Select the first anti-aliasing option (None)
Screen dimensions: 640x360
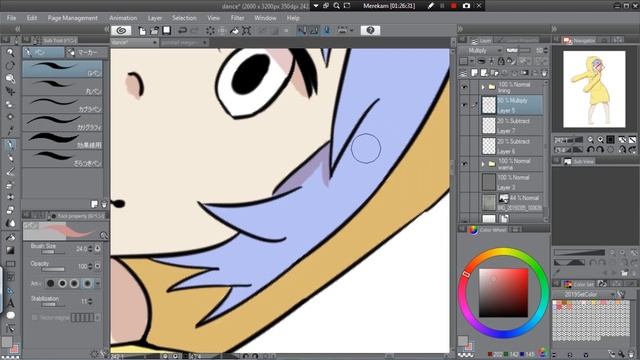click(50, 283)
